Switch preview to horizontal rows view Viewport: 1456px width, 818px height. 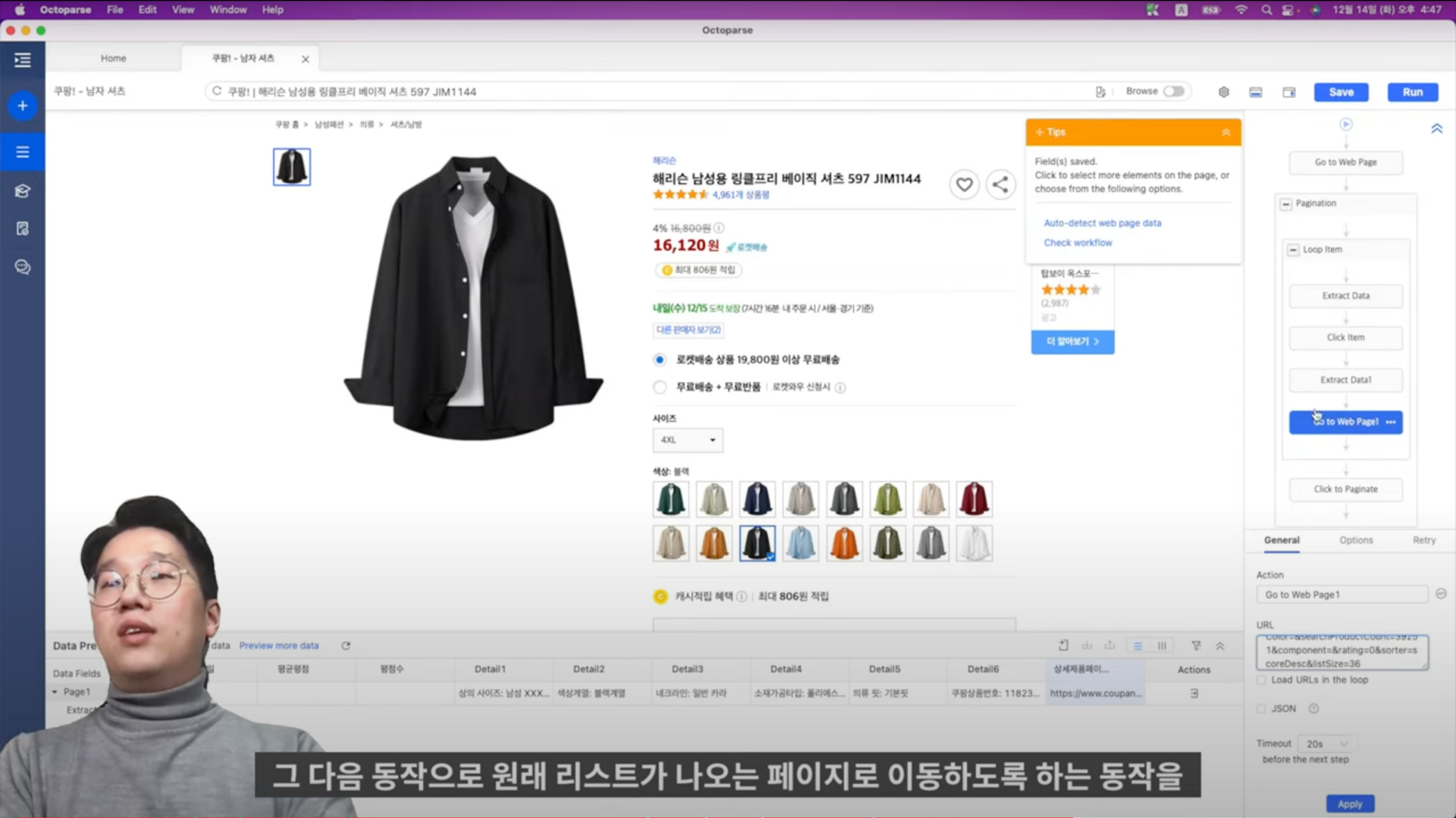pos(1138,646)
